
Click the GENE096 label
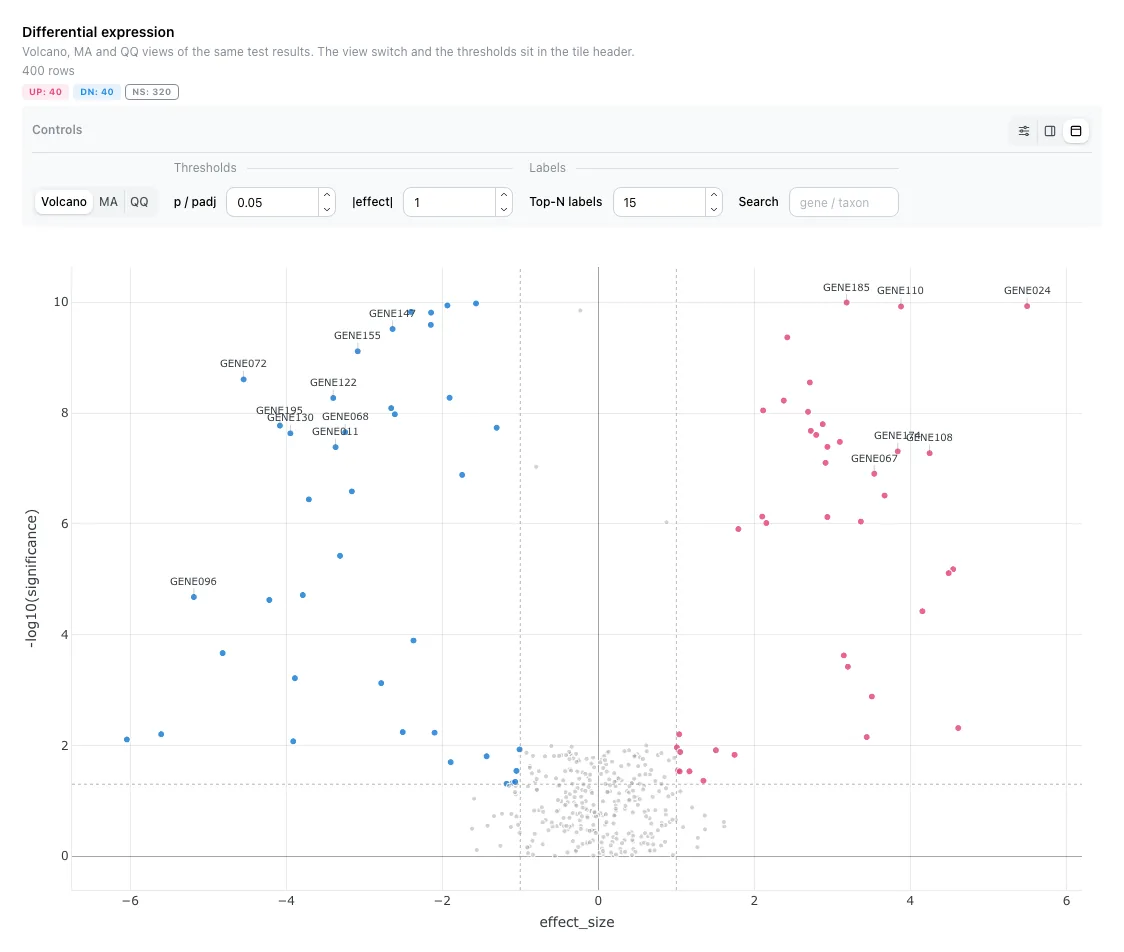point(193,581)
